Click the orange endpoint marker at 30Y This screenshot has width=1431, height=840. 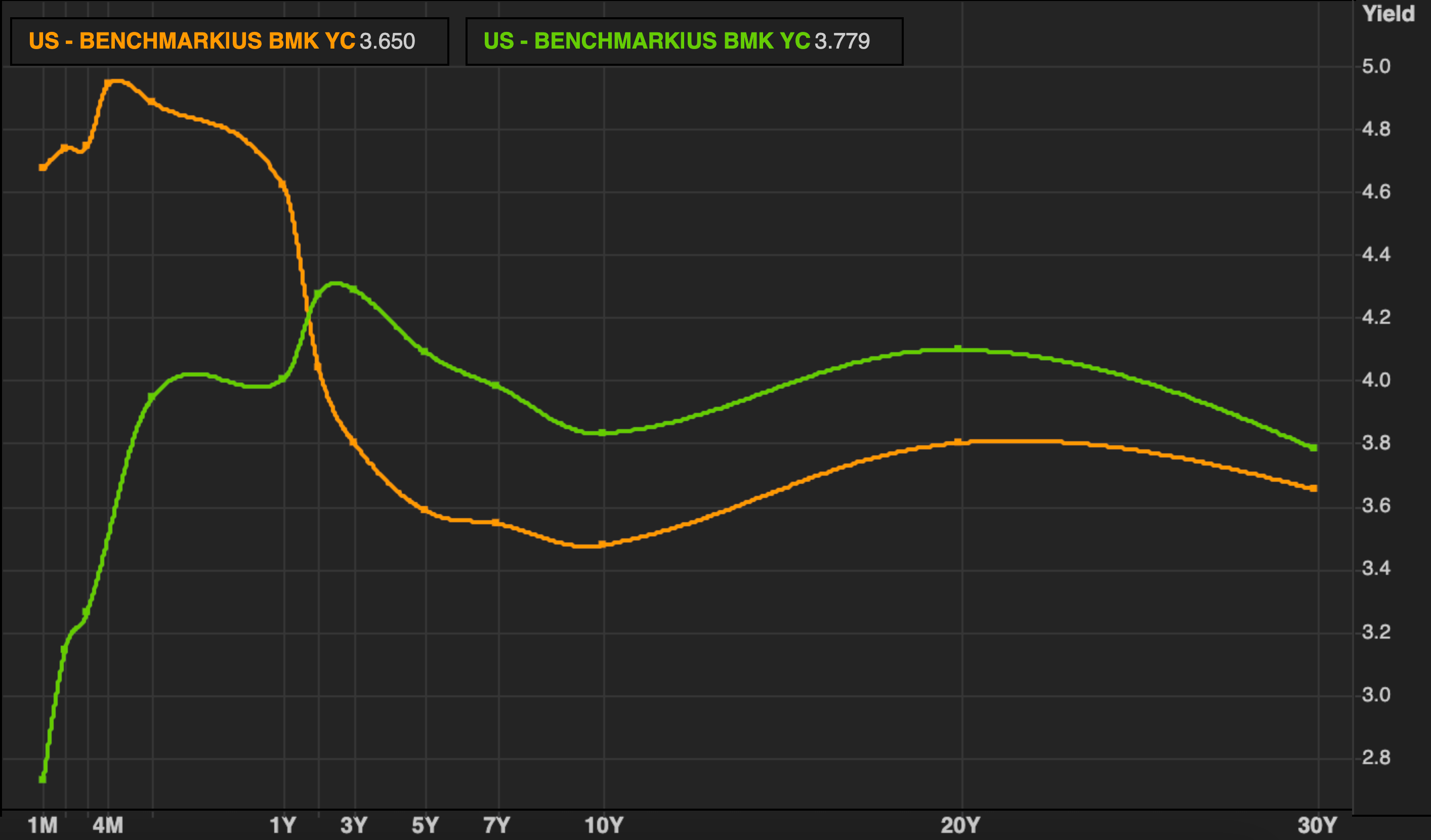pyautogui.click(x=1314, y=488)
